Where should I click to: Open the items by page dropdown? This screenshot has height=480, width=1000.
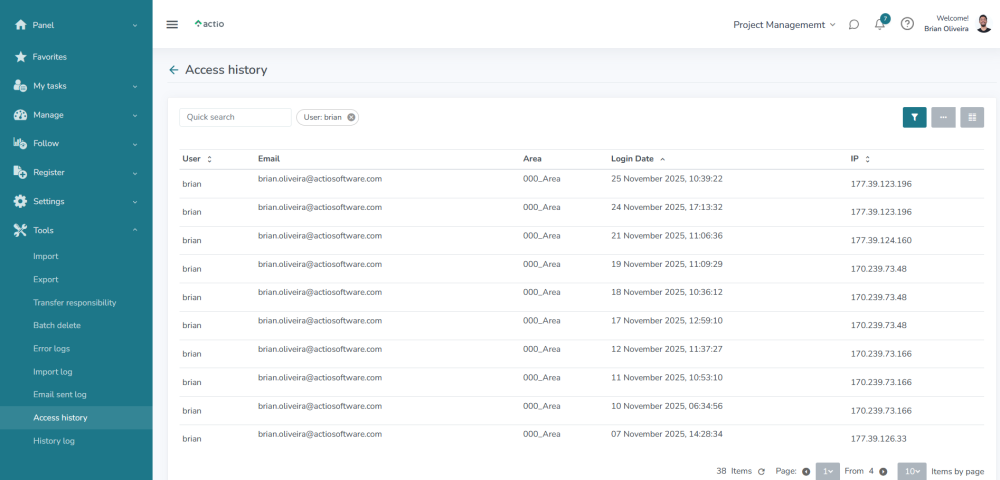click(x=913, y=472)
